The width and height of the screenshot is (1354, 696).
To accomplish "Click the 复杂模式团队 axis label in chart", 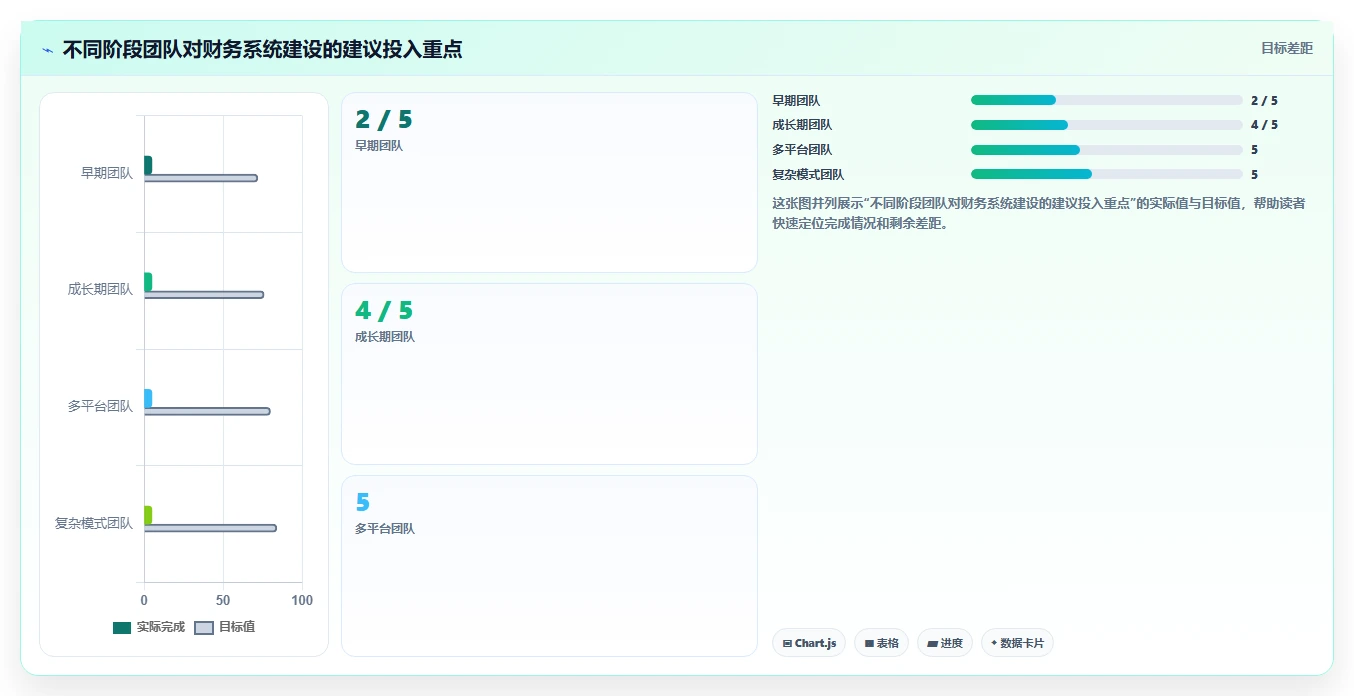I will pyautogui.click(x=94, y=523).
